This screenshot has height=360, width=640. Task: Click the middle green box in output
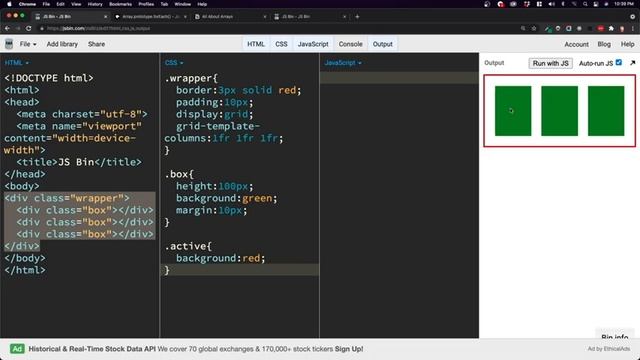(560, 111)
